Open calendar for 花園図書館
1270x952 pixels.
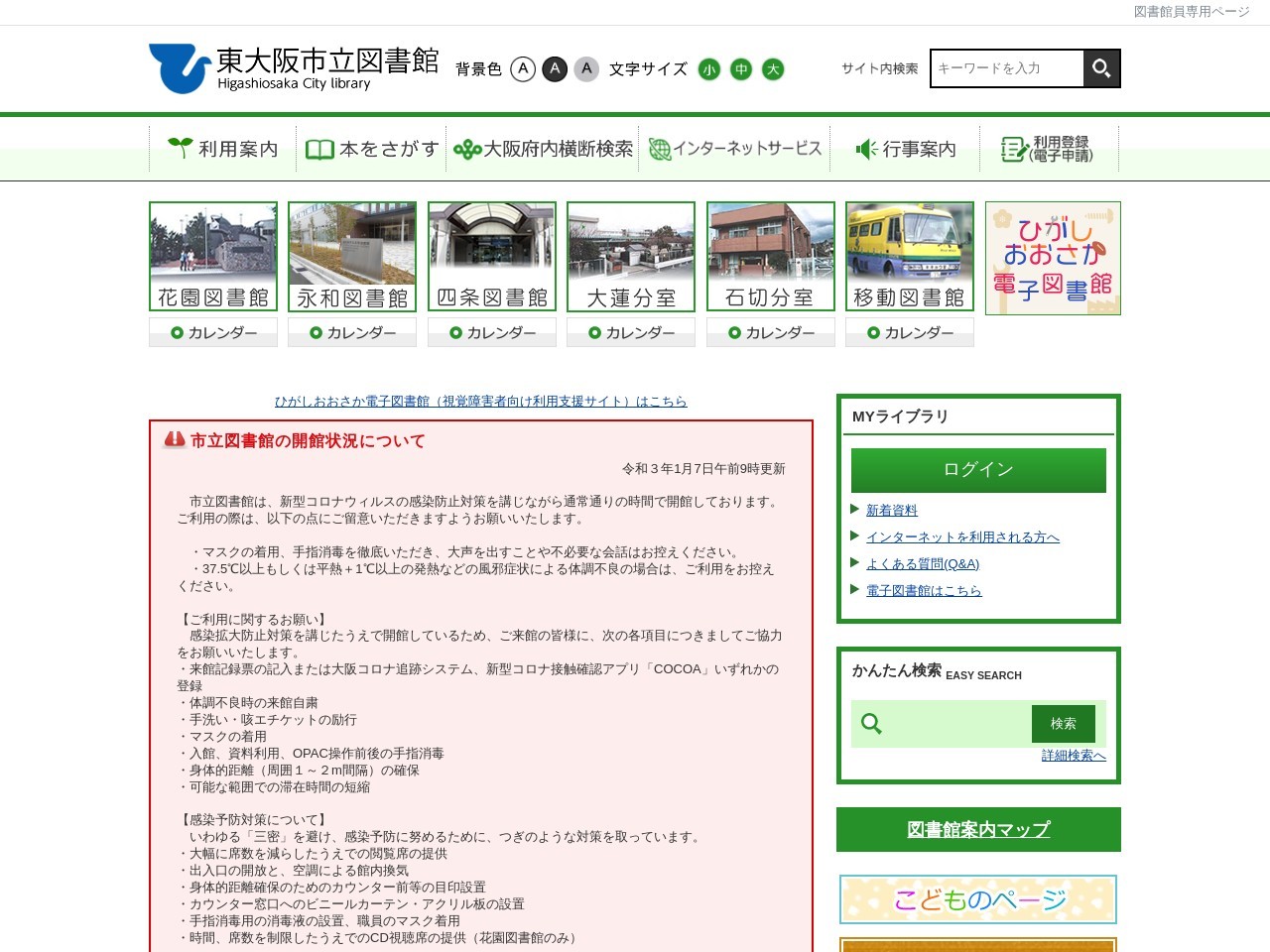click(213, 332)
